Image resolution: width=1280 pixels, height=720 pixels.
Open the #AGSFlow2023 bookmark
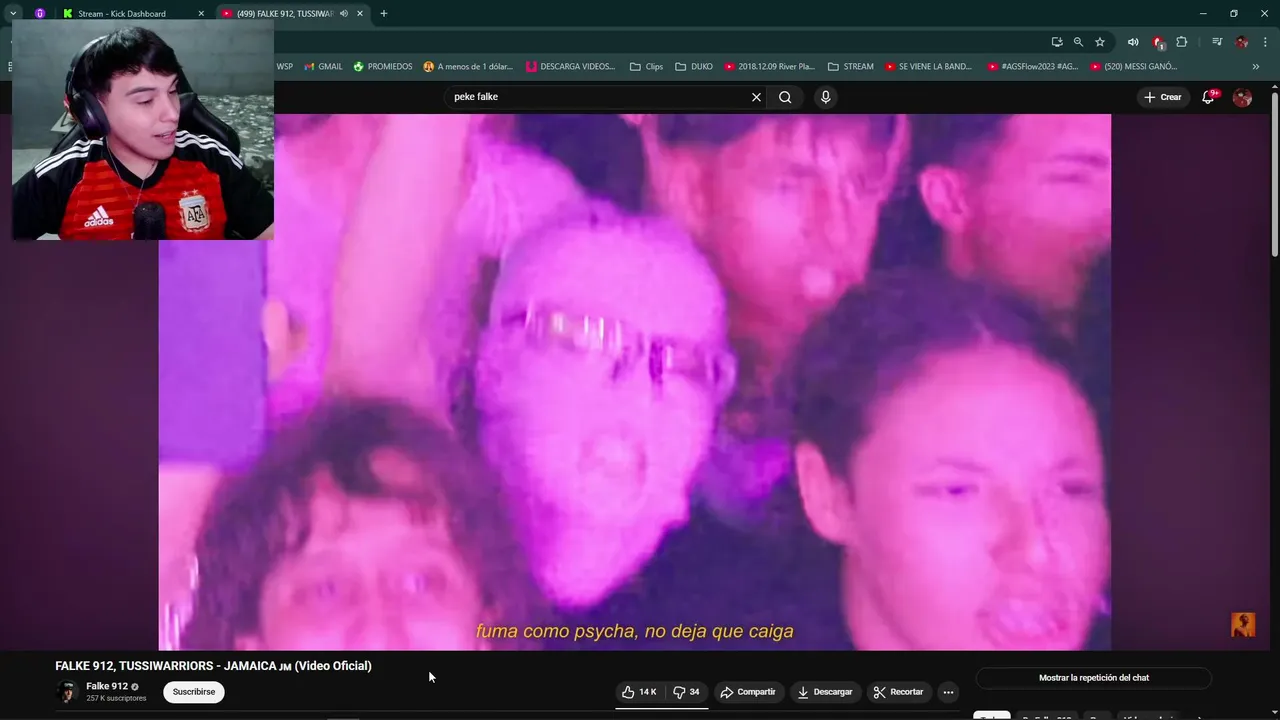[x=1033, y=67]
